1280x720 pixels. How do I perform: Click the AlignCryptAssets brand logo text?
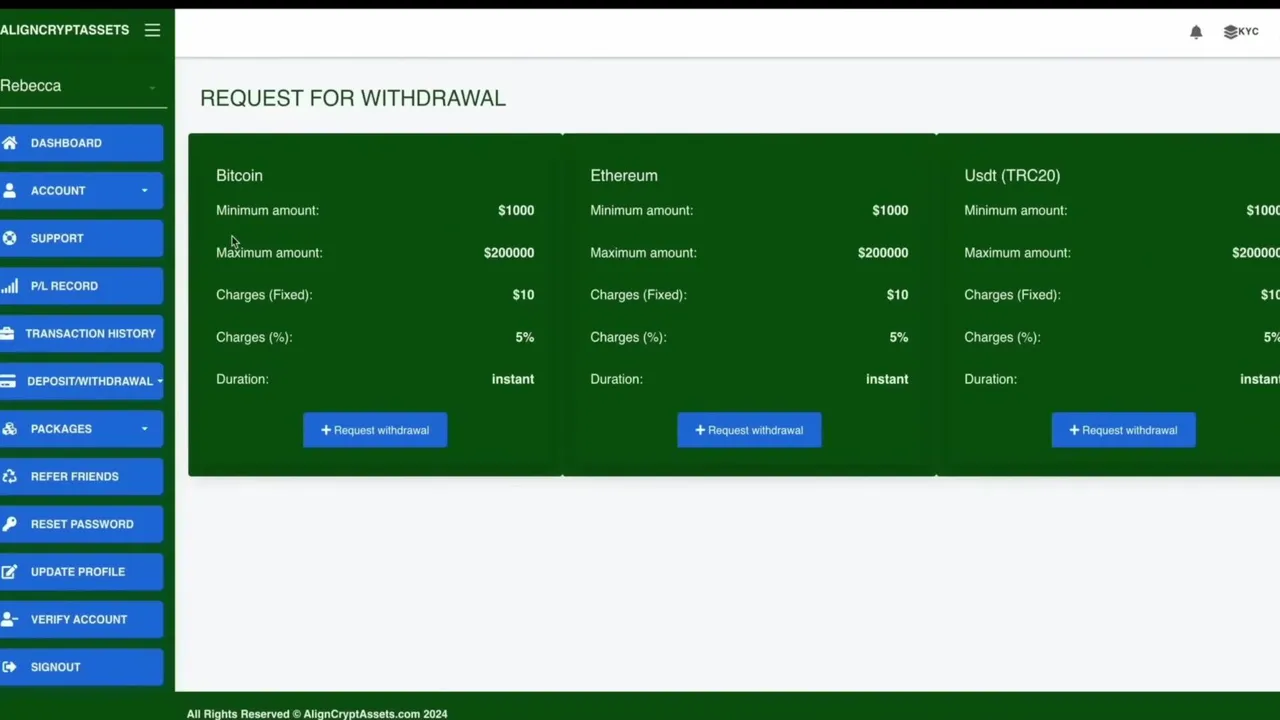[65, 30]
